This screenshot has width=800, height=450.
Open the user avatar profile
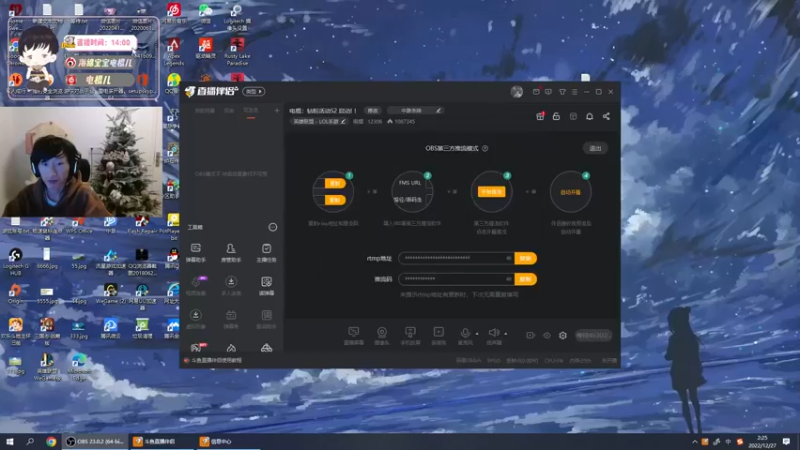(x=516, y=92)
